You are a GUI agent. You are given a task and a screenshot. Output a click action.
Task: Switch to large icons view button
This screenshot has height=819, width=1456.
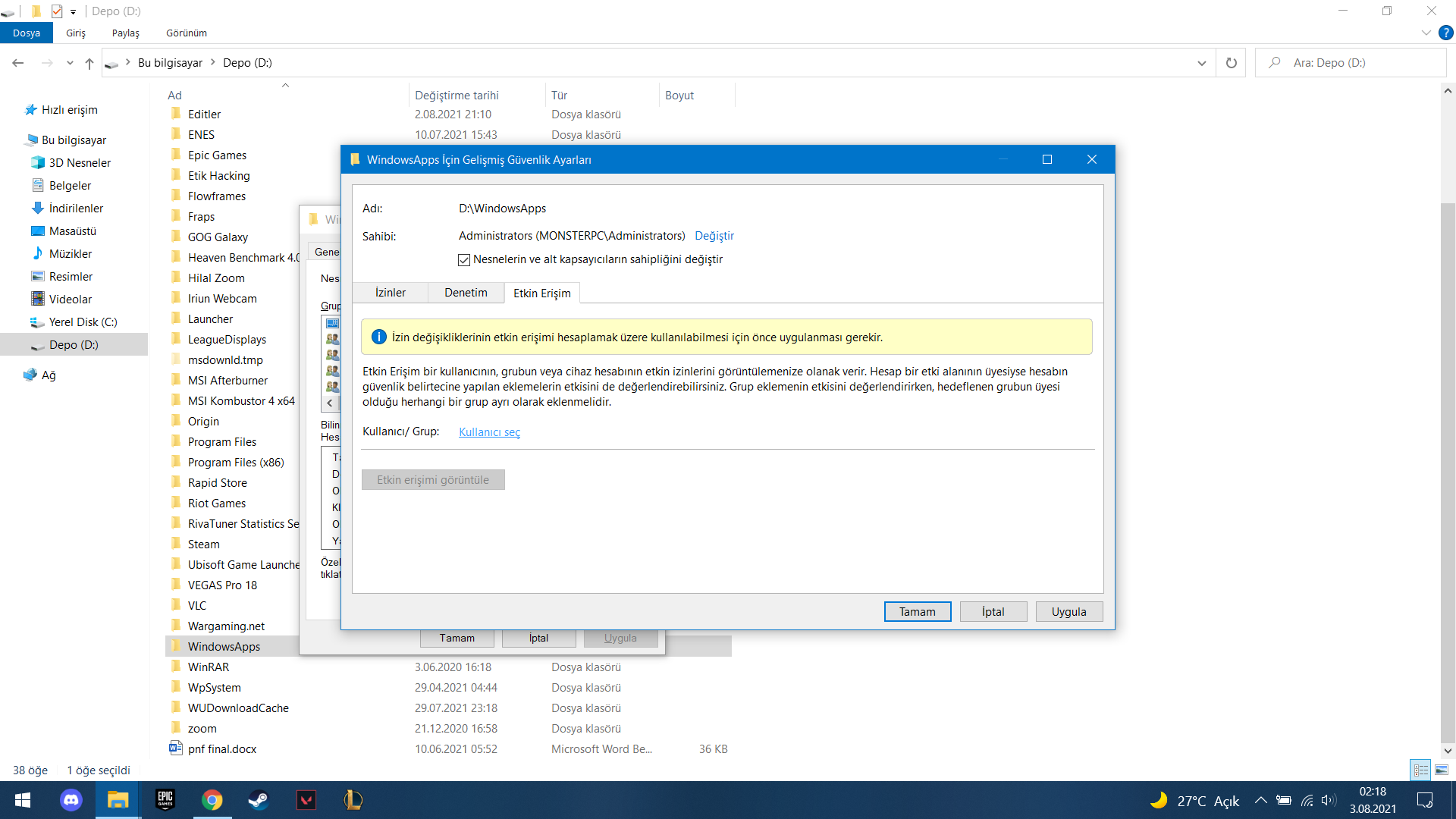tap(1442, 770)
